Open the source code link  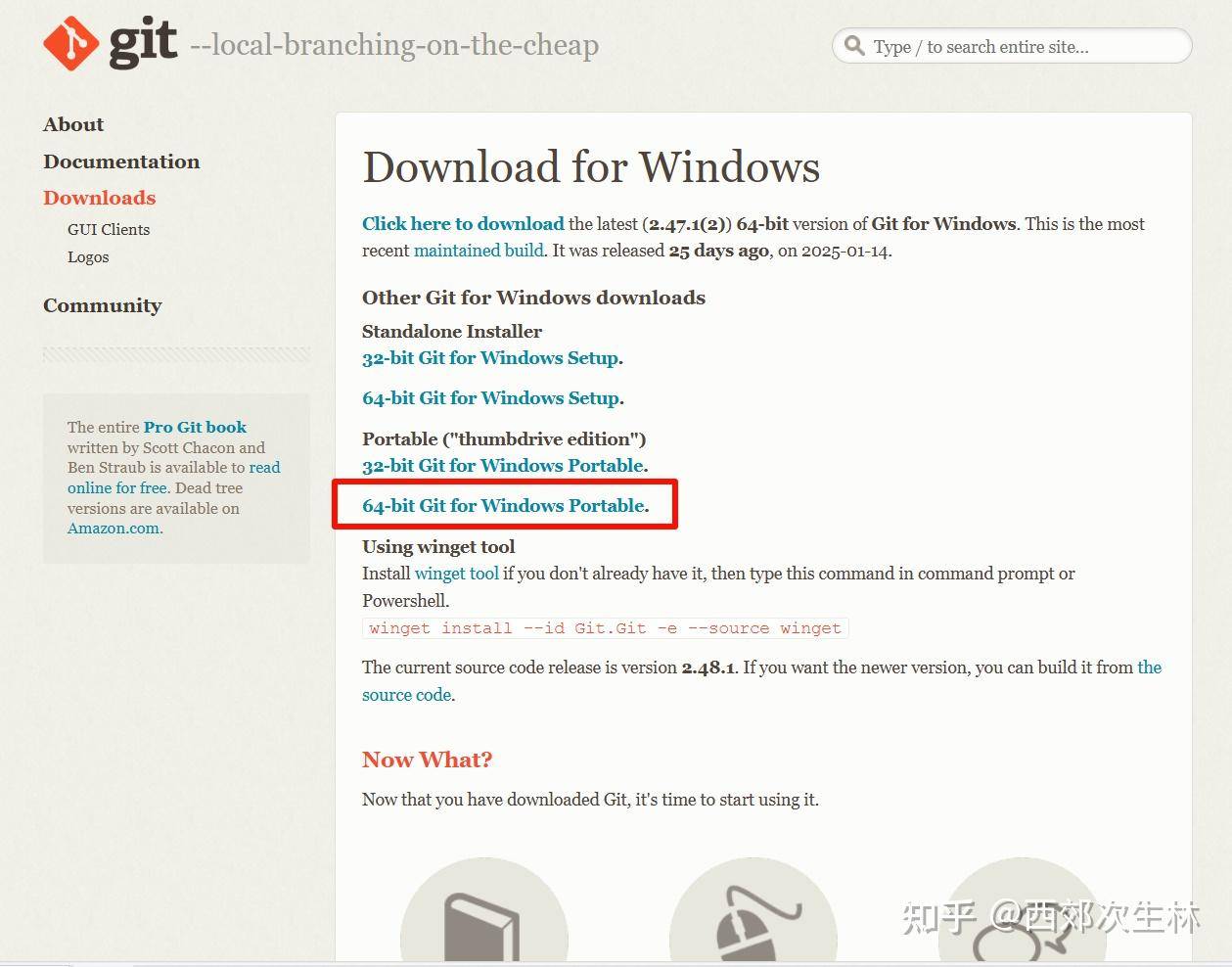click(x=761, y=681)
